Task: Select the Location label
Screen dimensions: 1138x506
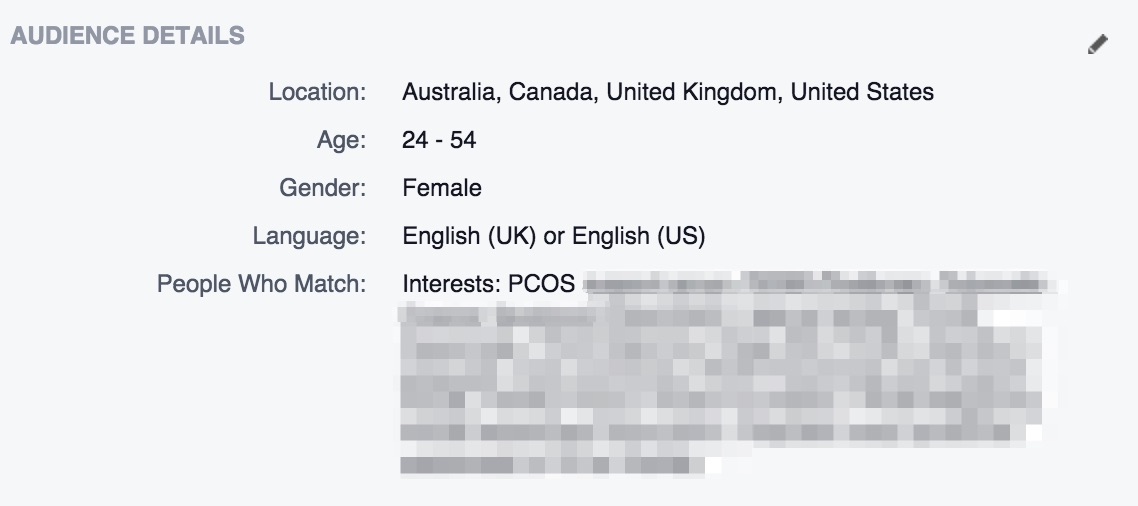Action: pyautogui.click(x=317, y=92)
